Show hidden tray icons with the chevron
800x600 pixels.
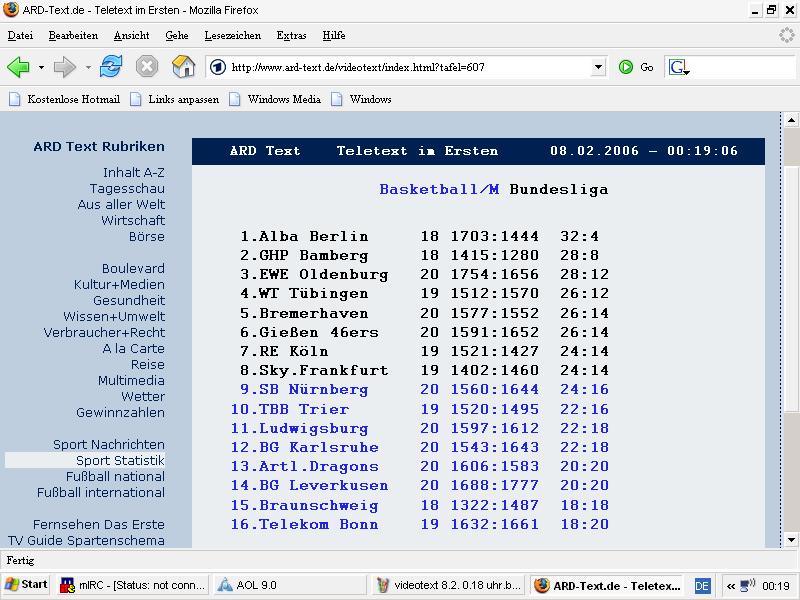(731, 586)
